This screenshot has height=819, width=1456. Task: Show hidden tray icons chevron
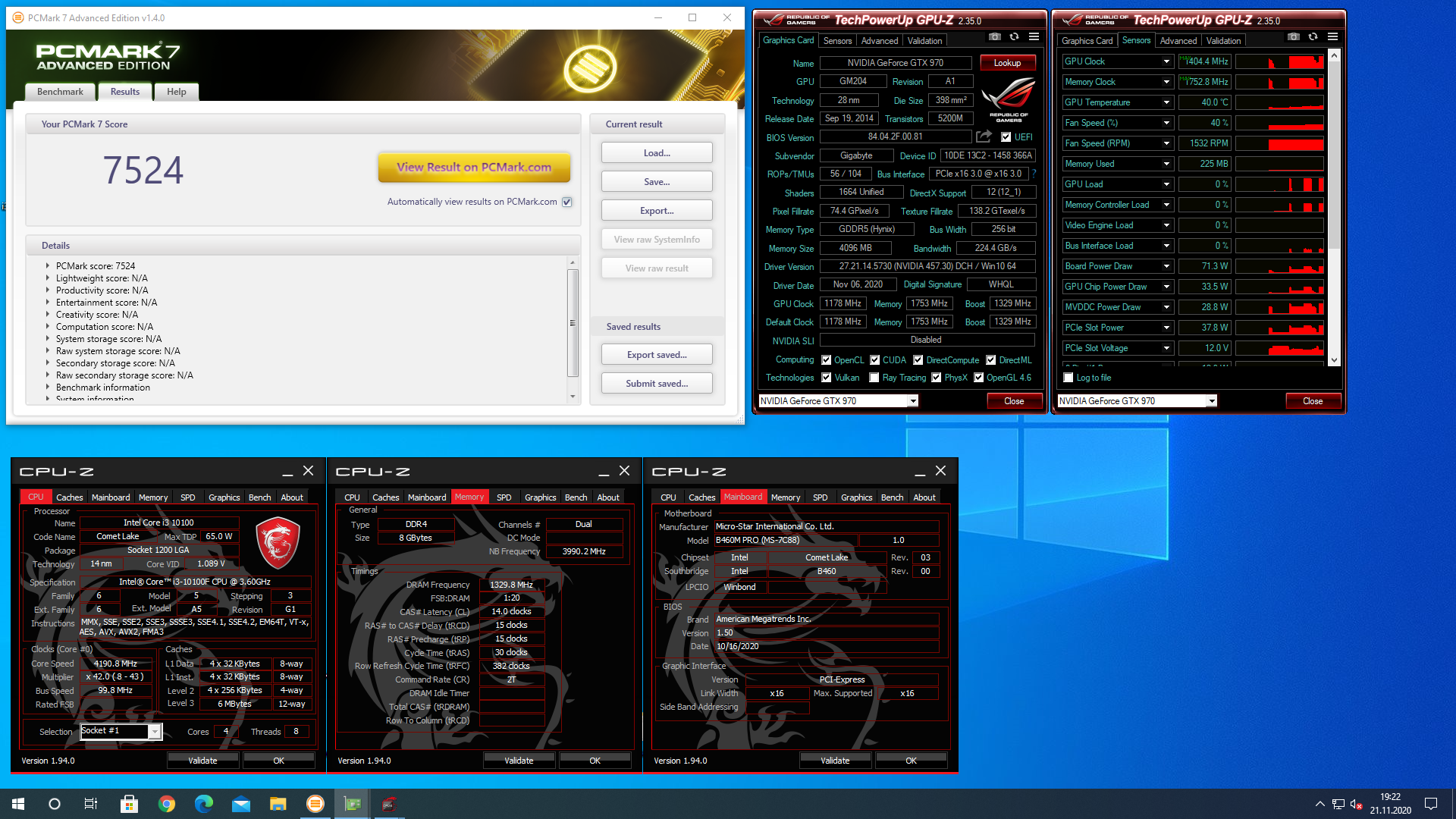[1319, 804]
